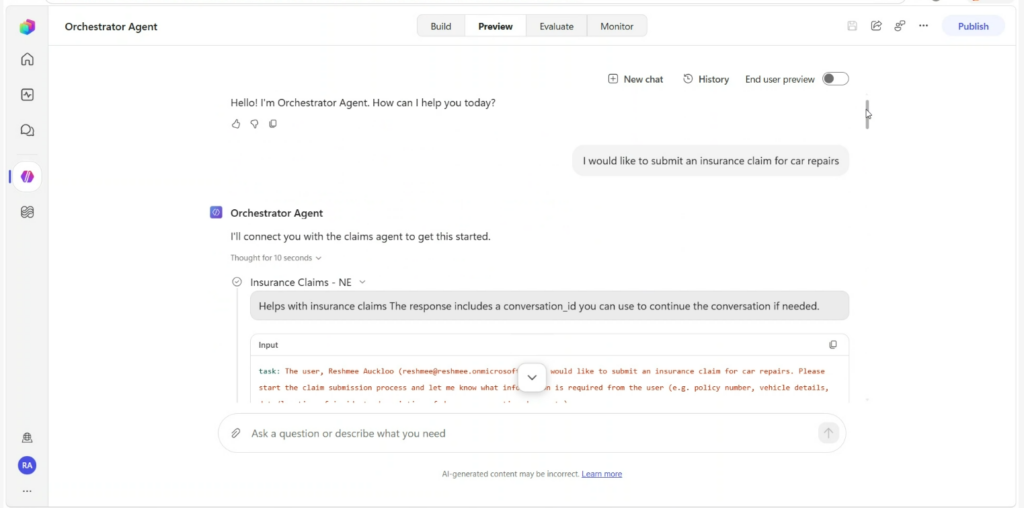This screenshot has height=508, width=1024.
Task: Start a New chat
Action: (635, 79)
